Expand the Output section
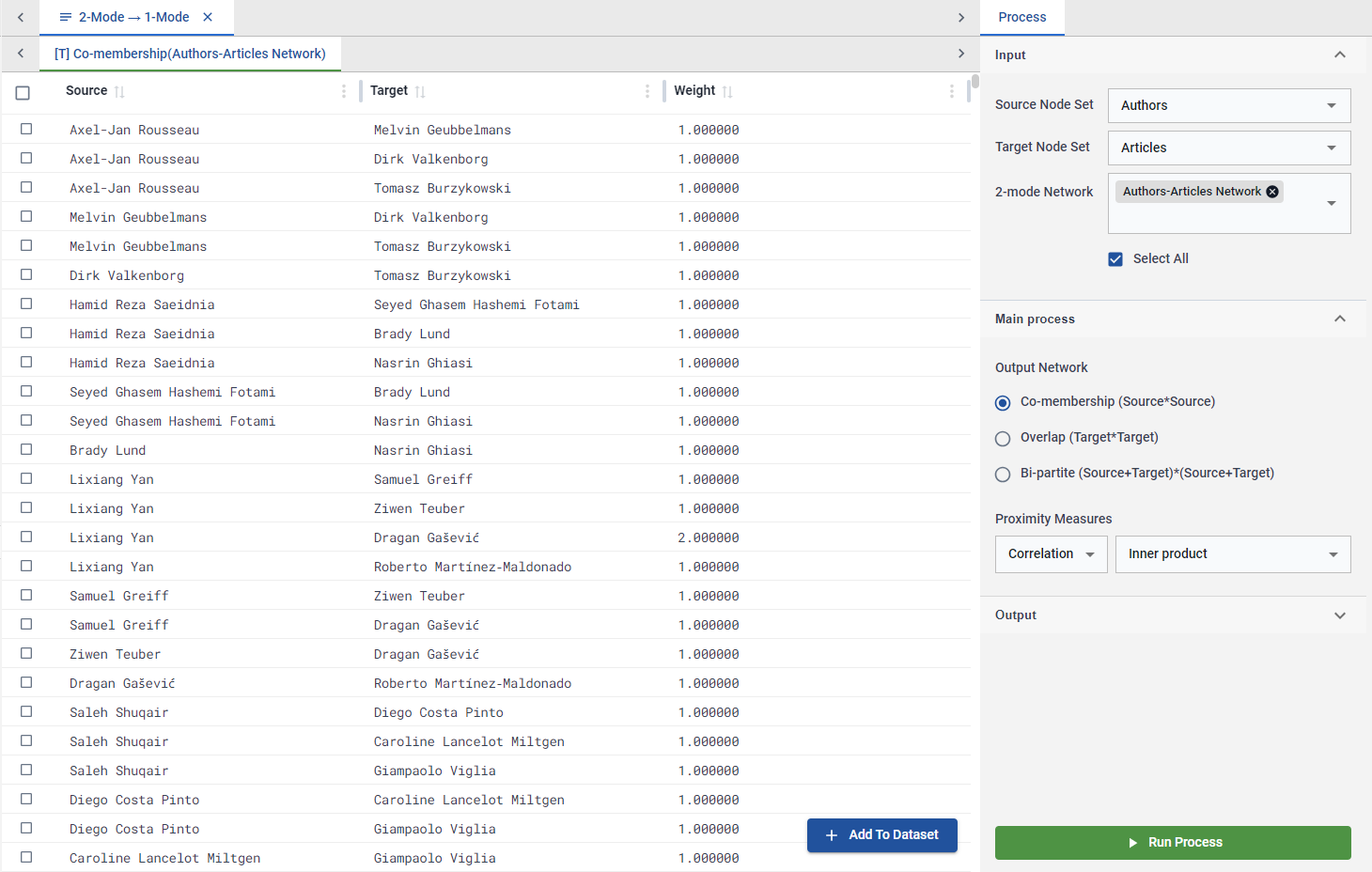The width and height of the screenshot is (1372, 872). click(1340, 615)
